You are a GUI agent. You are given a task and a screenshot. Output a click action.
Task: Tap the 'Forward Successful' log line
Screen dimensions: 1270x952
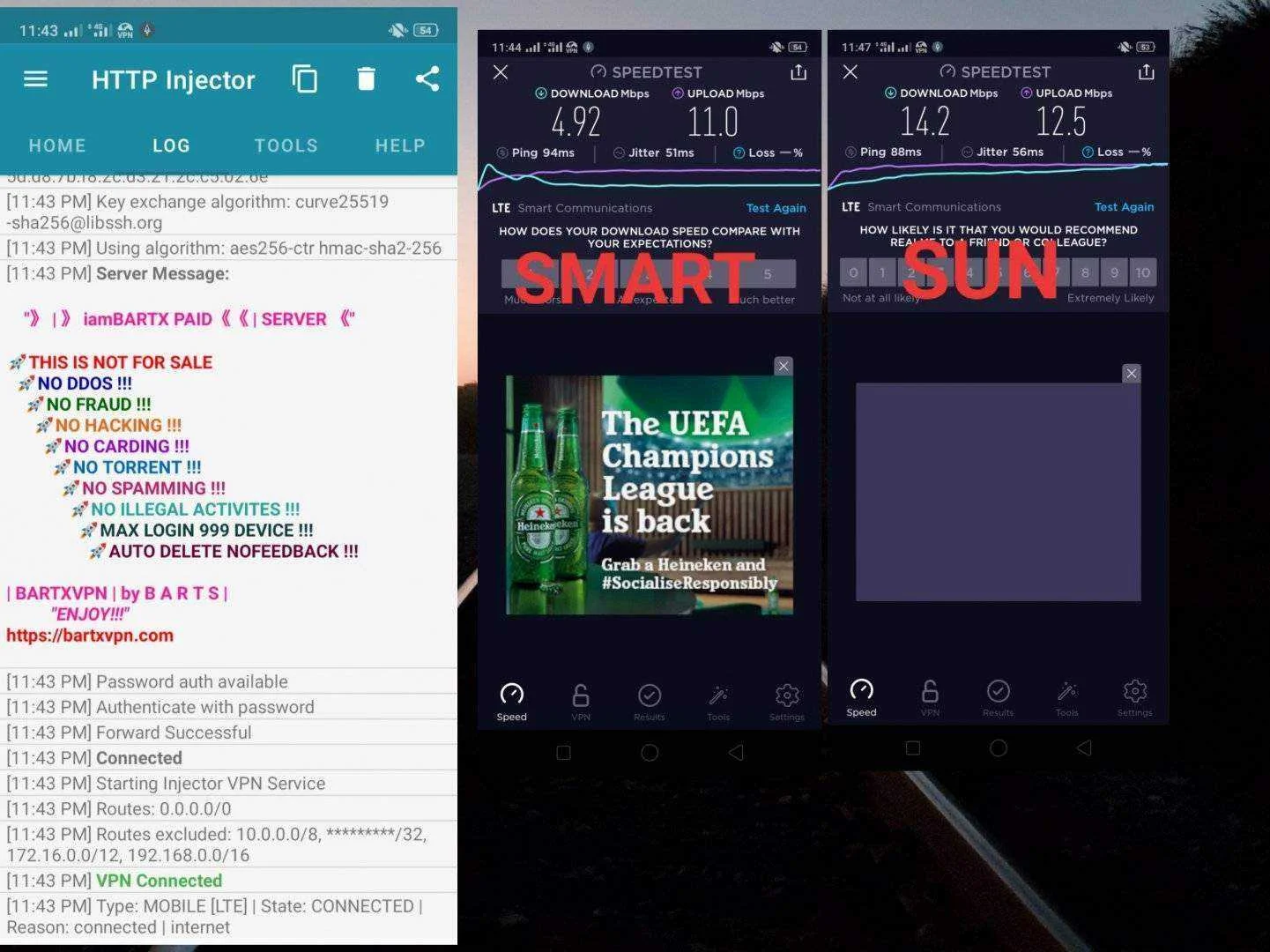(x=228, y=733)
